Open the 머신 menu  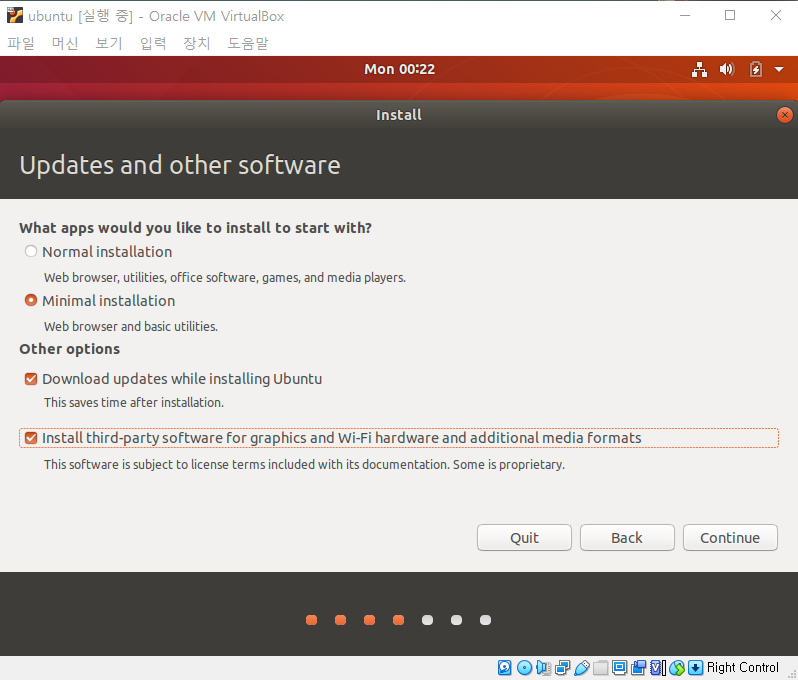[x=65, y=43]
